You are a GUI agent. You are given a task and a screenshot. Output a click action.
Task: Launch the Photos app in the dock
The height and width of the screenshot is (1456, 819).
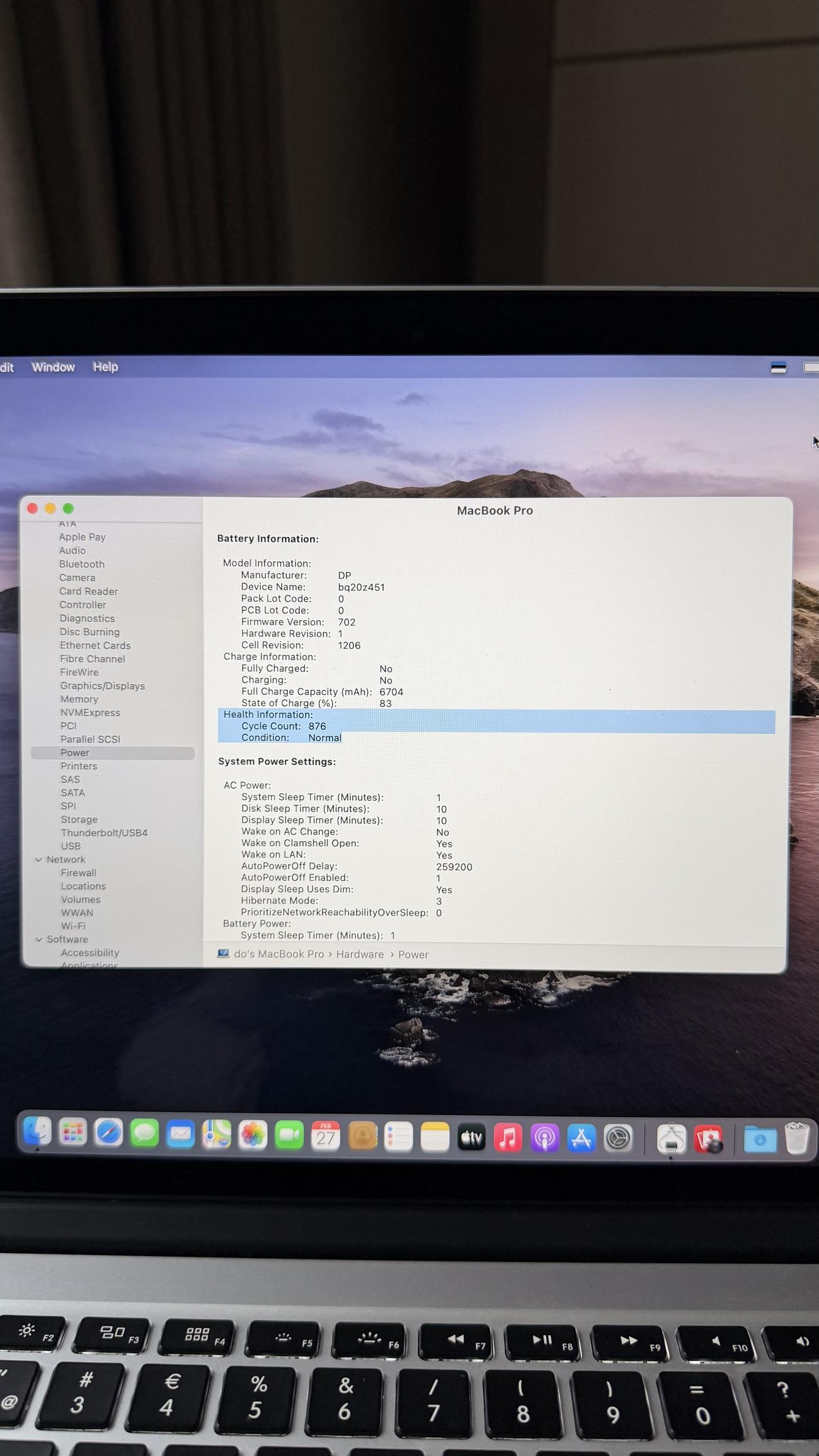pyautogui.click(x=253, y=1135)
